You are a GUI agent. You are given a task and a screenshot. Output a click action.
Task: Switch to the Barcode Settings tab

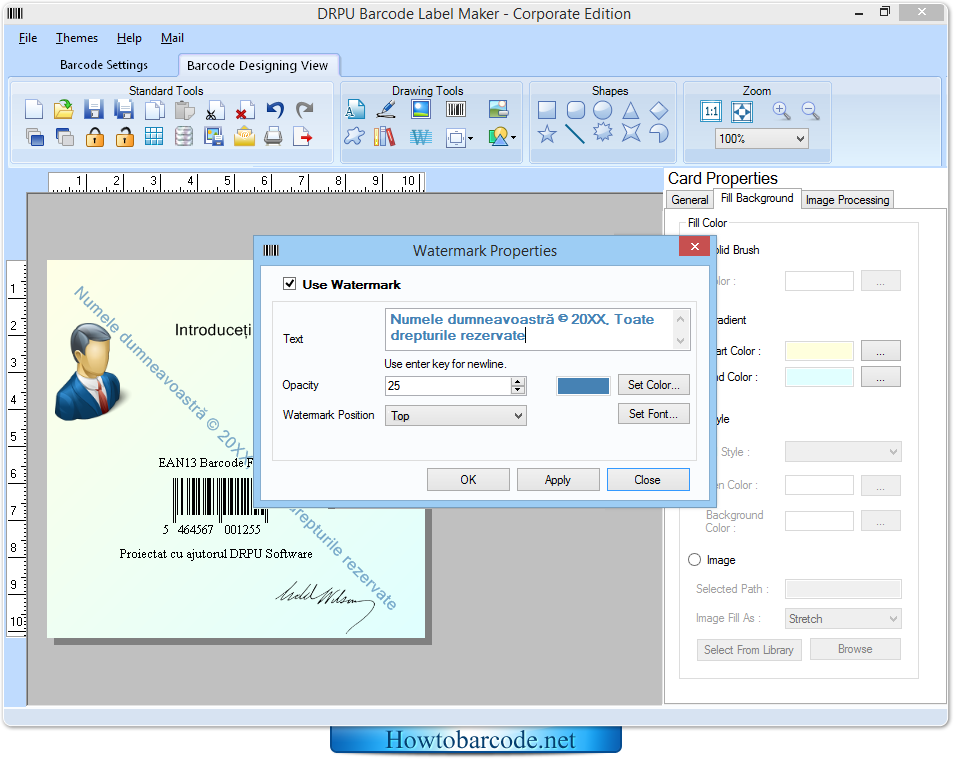tap(104, 65)
